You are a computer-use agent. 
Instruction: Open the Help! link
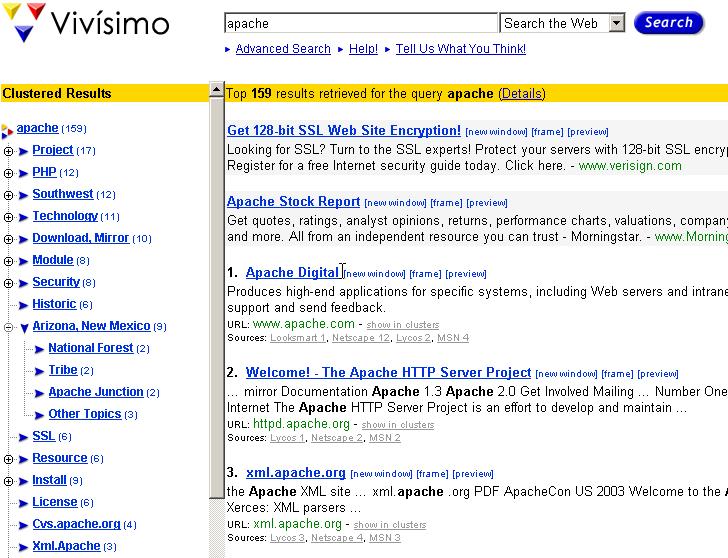pos(363,49)
